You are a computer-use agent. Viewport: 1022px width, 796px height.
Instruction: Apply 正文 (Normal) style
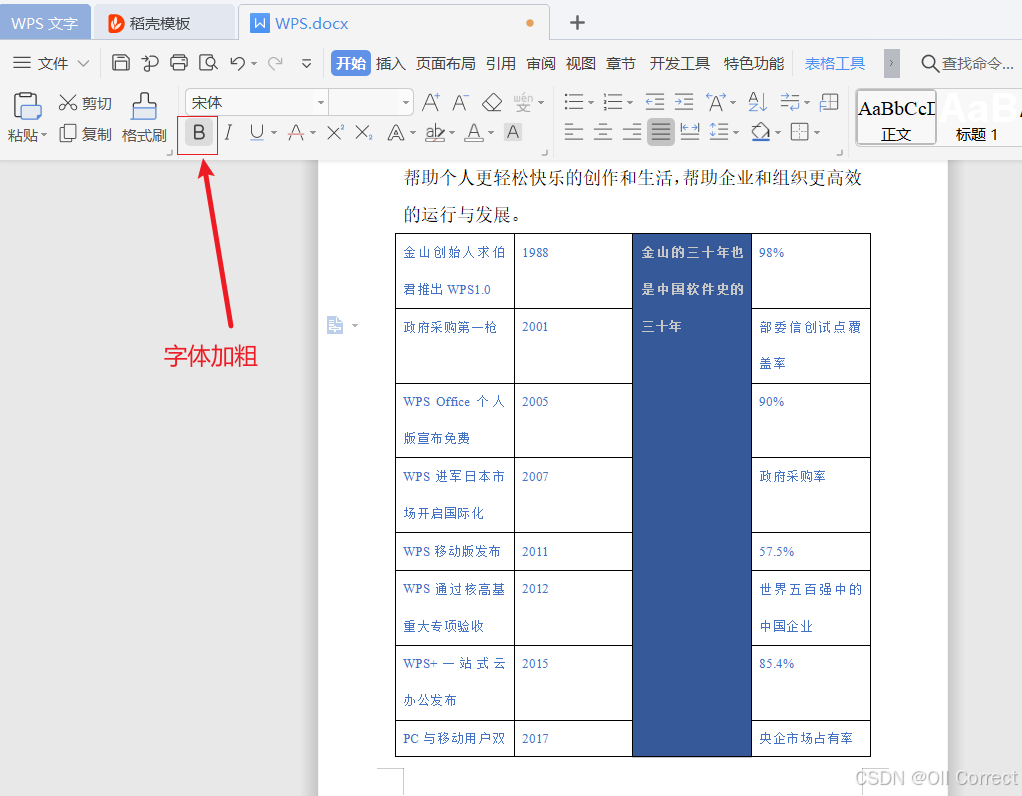(896, 118)
